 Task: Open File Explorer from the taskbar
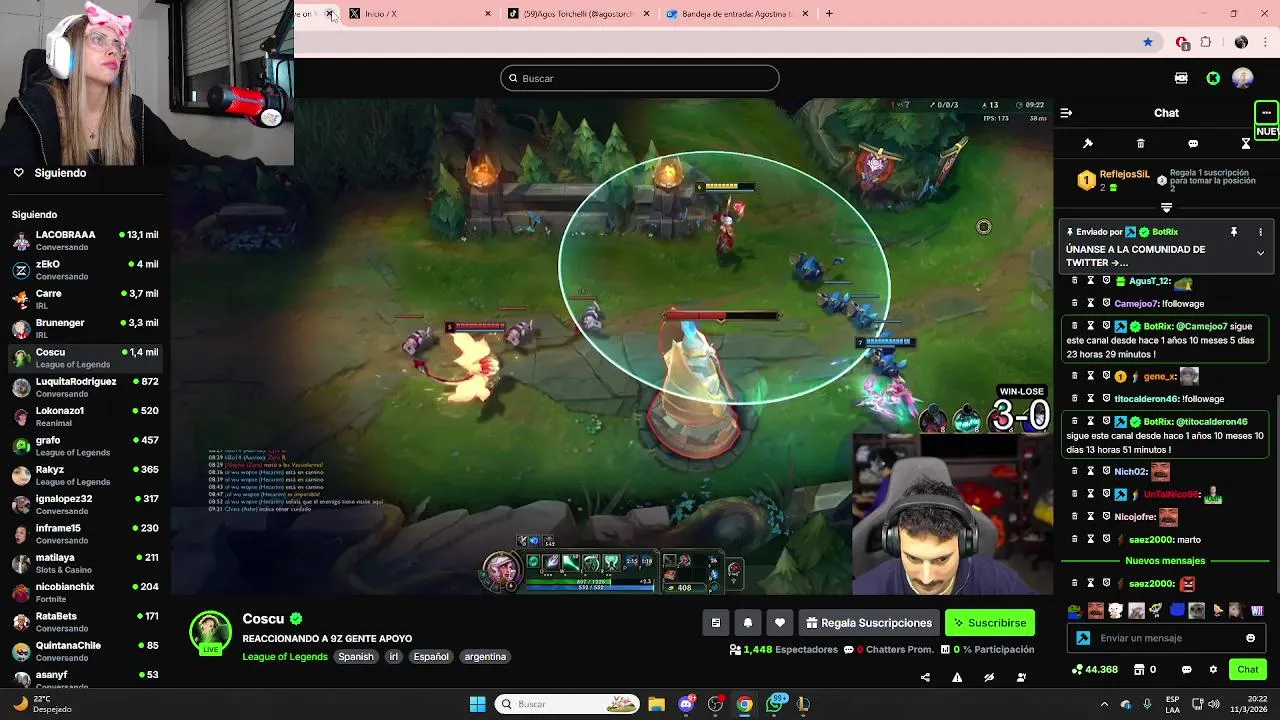tap(656, 704)
